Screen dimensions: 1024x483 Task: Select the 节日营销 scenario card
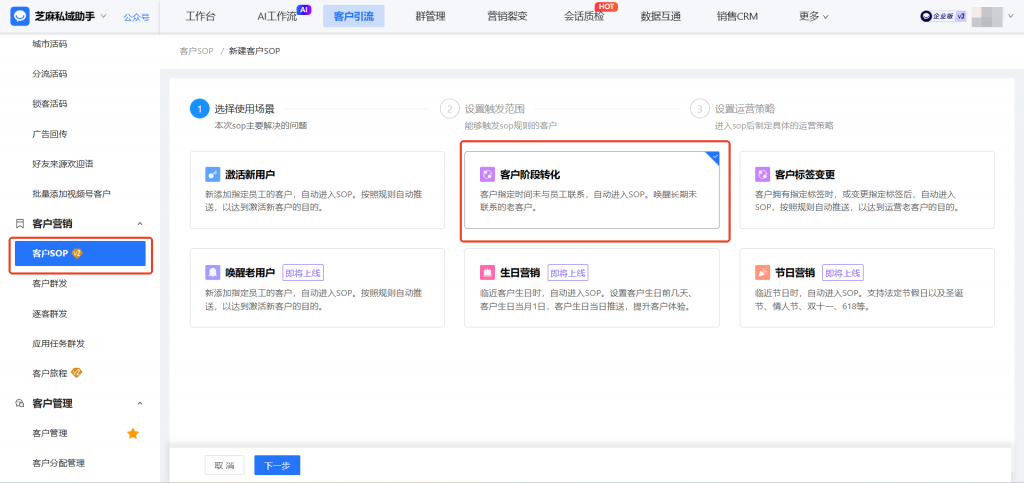tap(867, 287)
